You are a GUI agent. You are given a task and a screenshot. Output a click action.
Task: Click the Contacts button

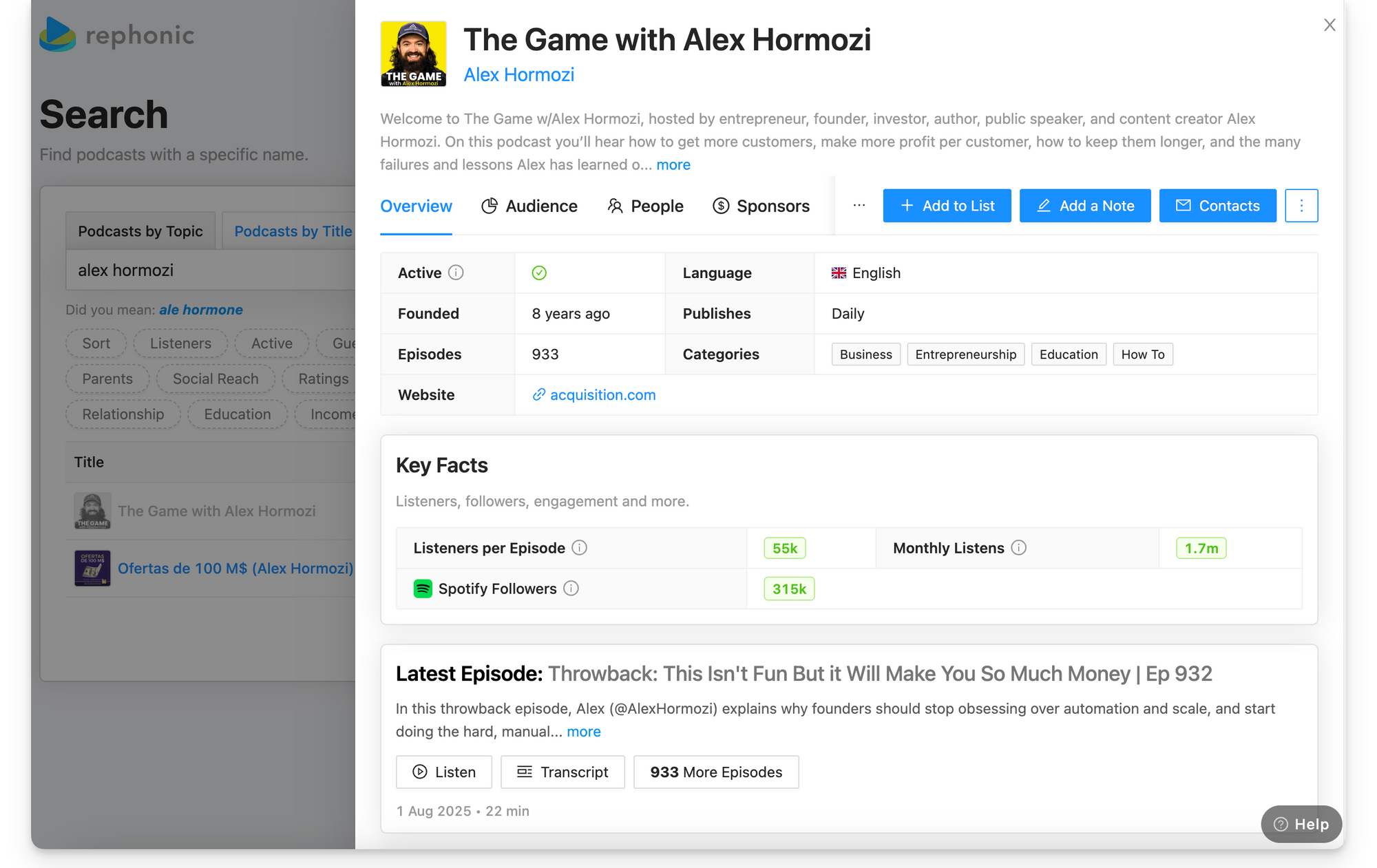click(1217, 206)
